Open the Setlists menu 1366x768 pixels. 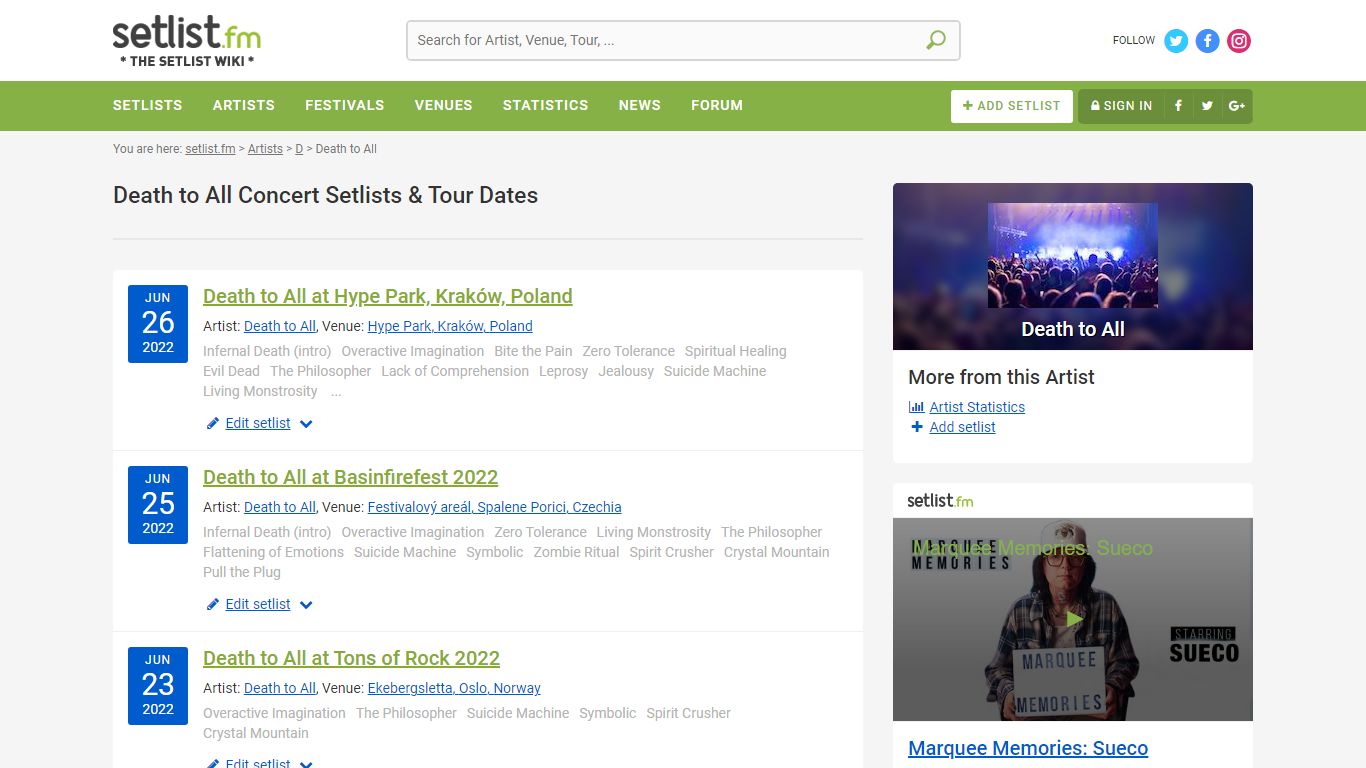[148, 105]
